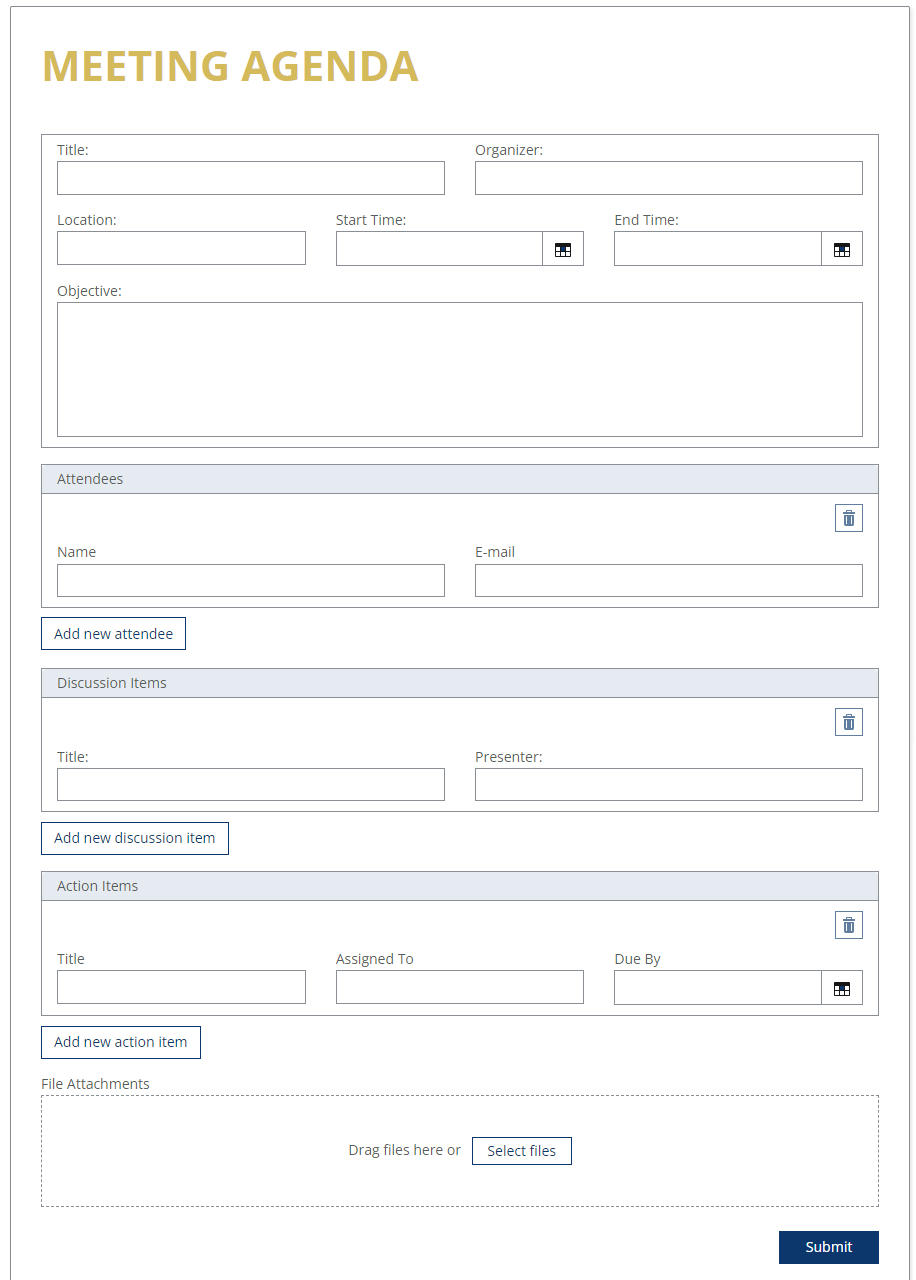
Task: Focus the attendee Name field
Action: 251,580
